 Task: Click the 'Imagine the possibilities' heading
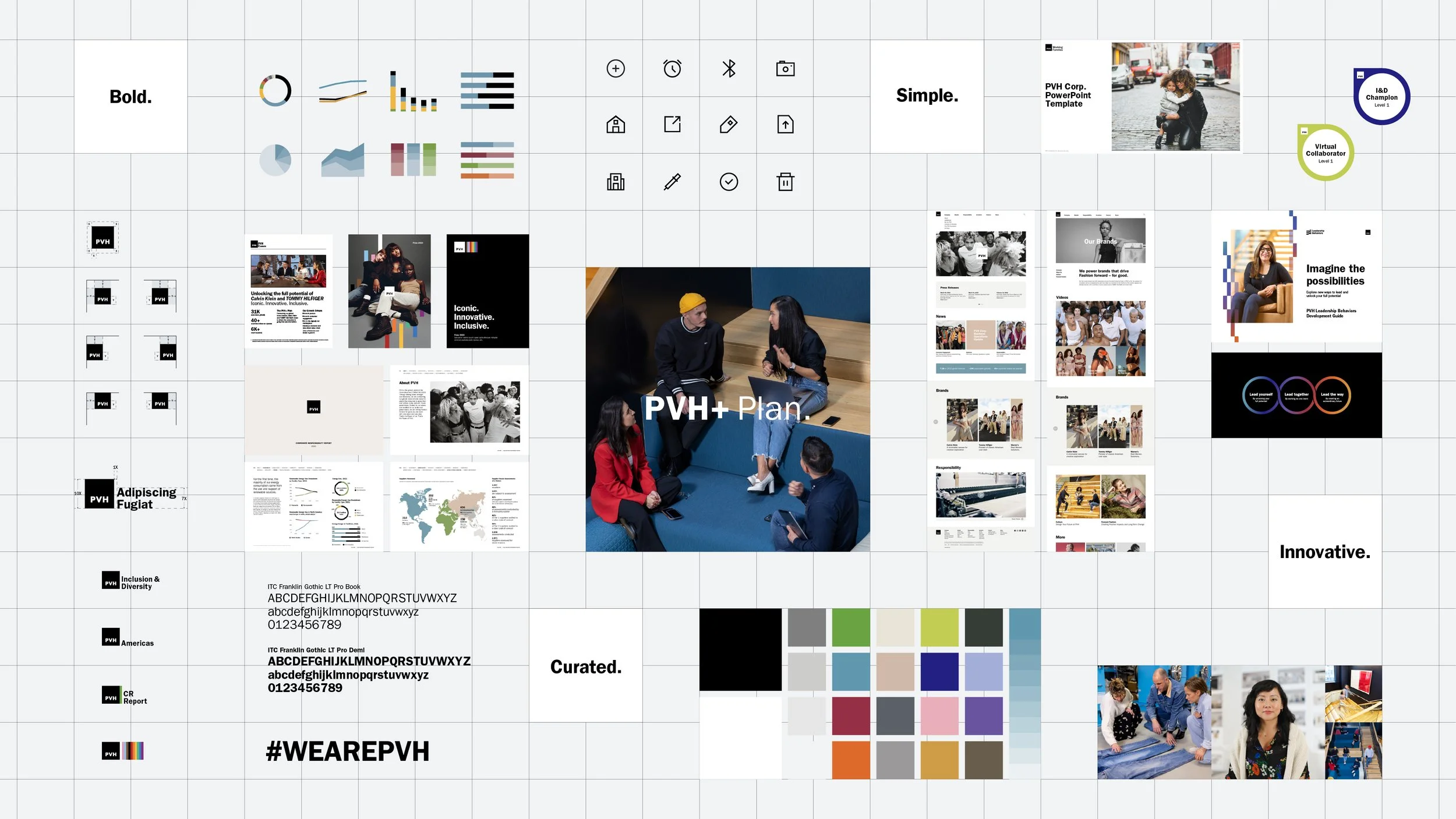(x=1335, y=274)
